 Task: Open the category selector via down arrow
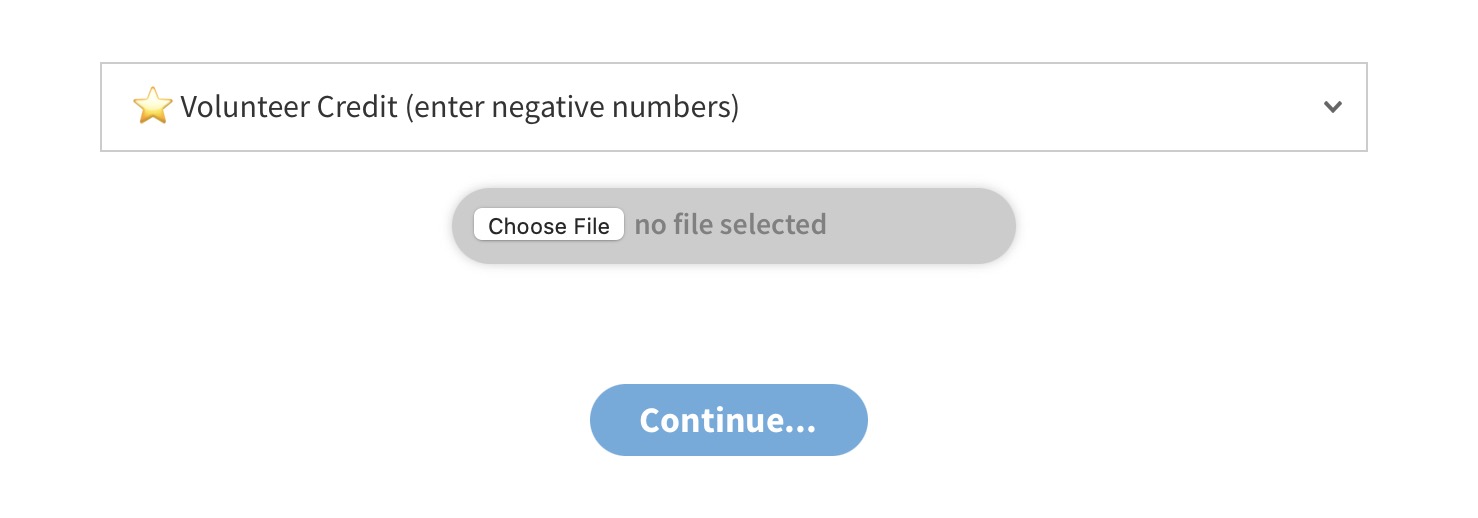(1332, 107)
